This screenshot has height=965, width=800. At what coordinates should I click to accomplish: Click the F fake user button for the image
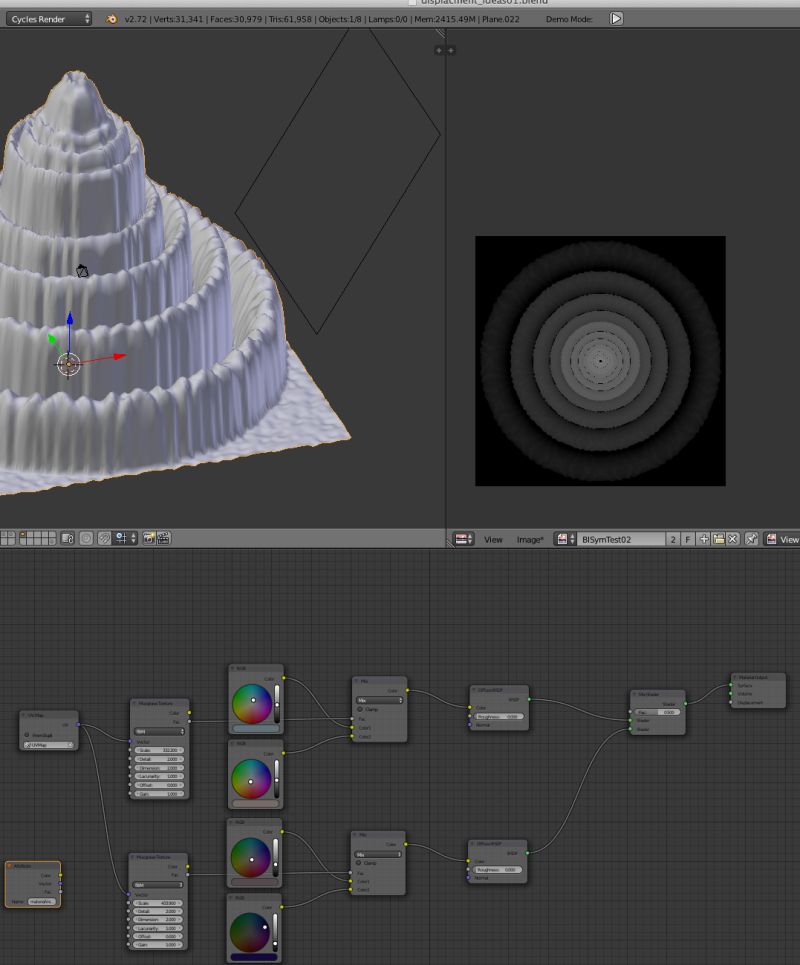687,539
